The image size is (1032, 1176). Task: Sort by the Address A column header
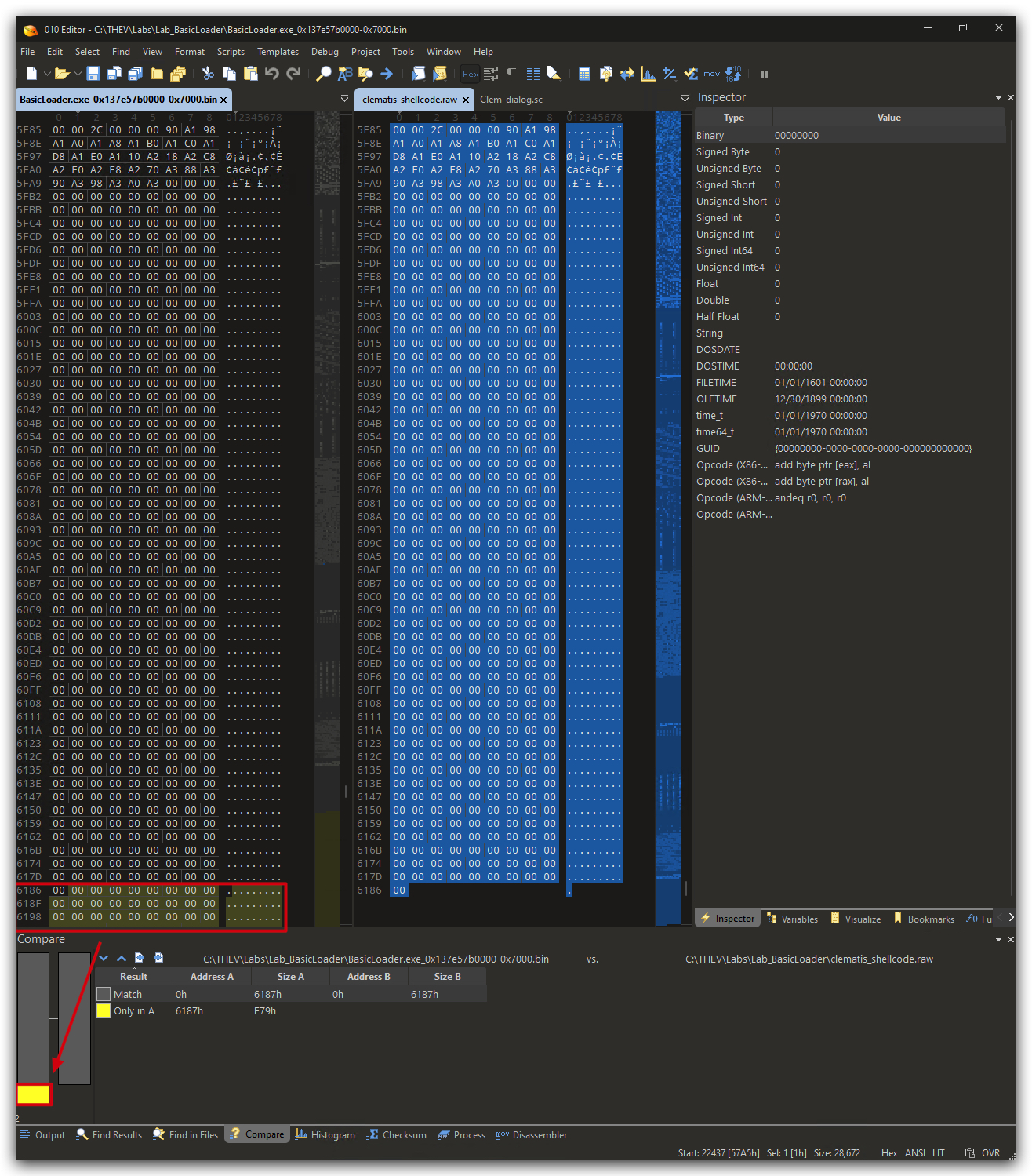click(212, 977)
